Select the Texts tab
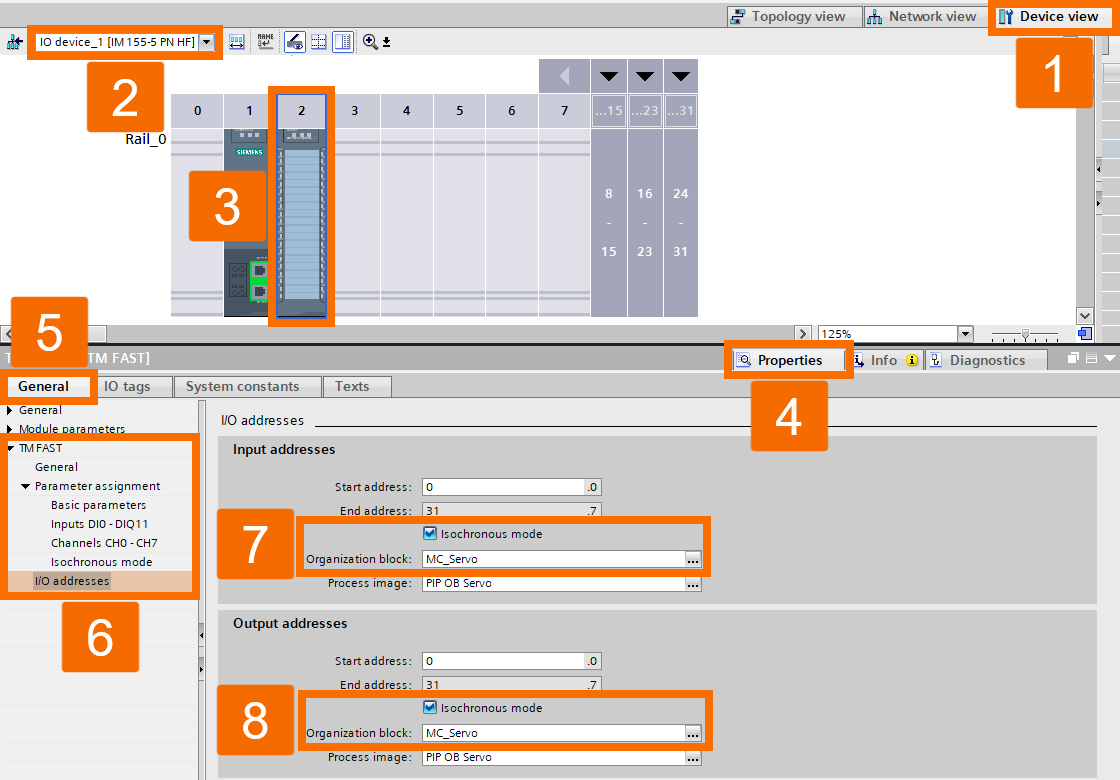 click(x=352, y=386)
